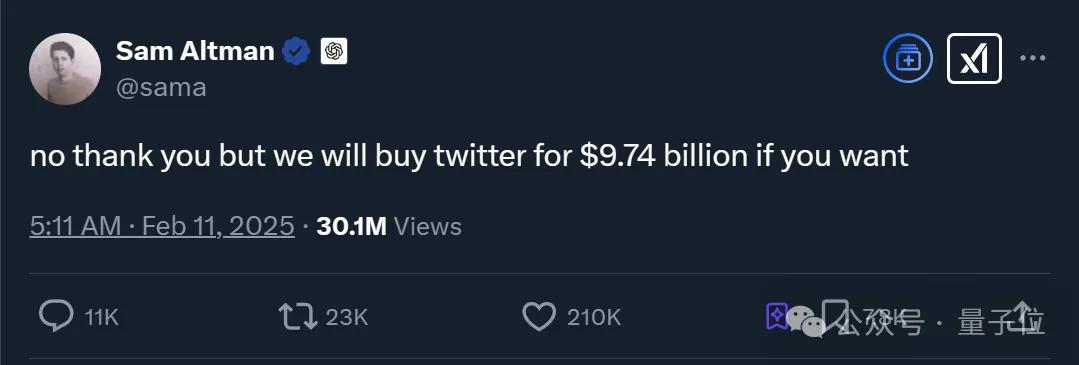The width and height of the screenshot is (1079, 365).
Task: Open the Sam Altman display name
Action: tap(195, 51)
